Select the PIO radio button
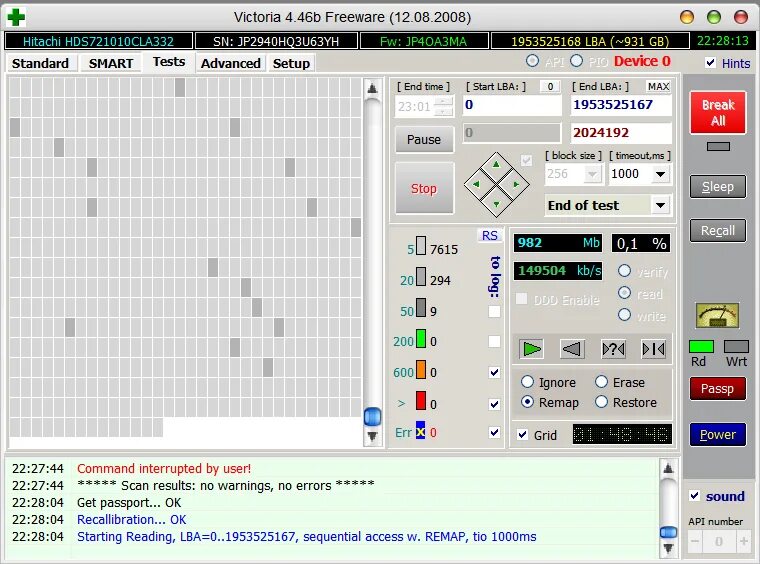The image size is (760, 564). click(x=576, y=61)
